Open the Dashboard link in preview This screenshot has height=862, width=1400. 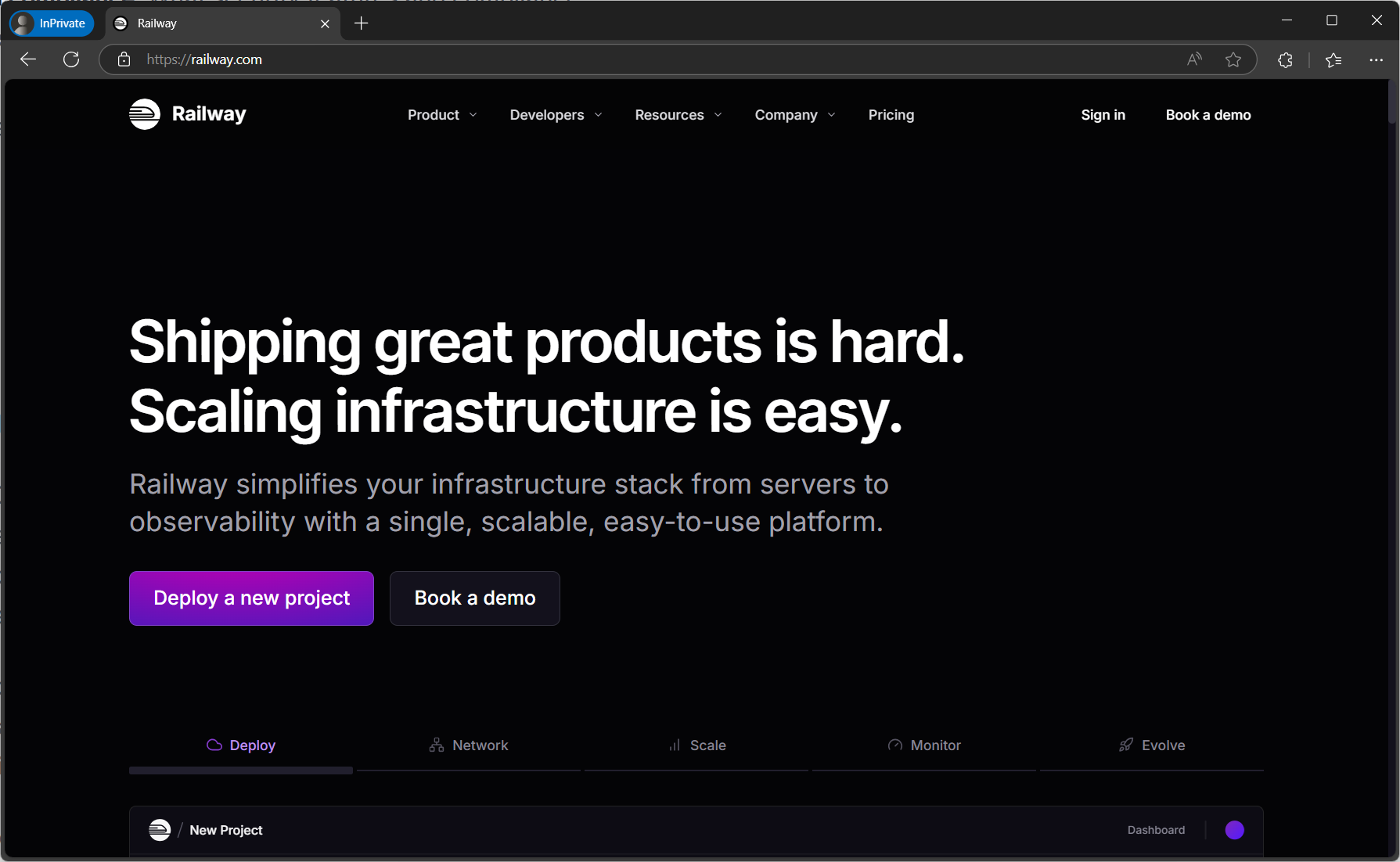(1156, 830)
